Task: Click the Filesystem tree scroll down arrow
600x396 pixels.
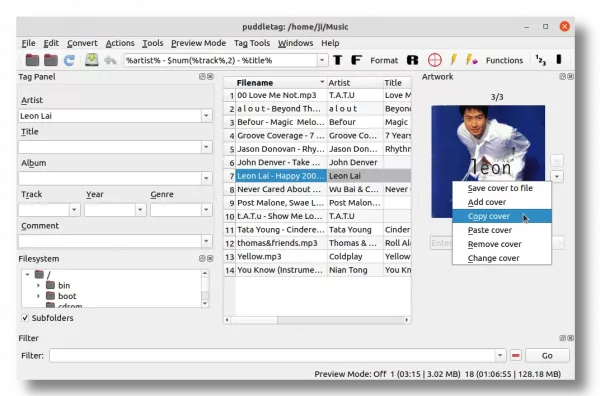Action: (x=205, y=303)
